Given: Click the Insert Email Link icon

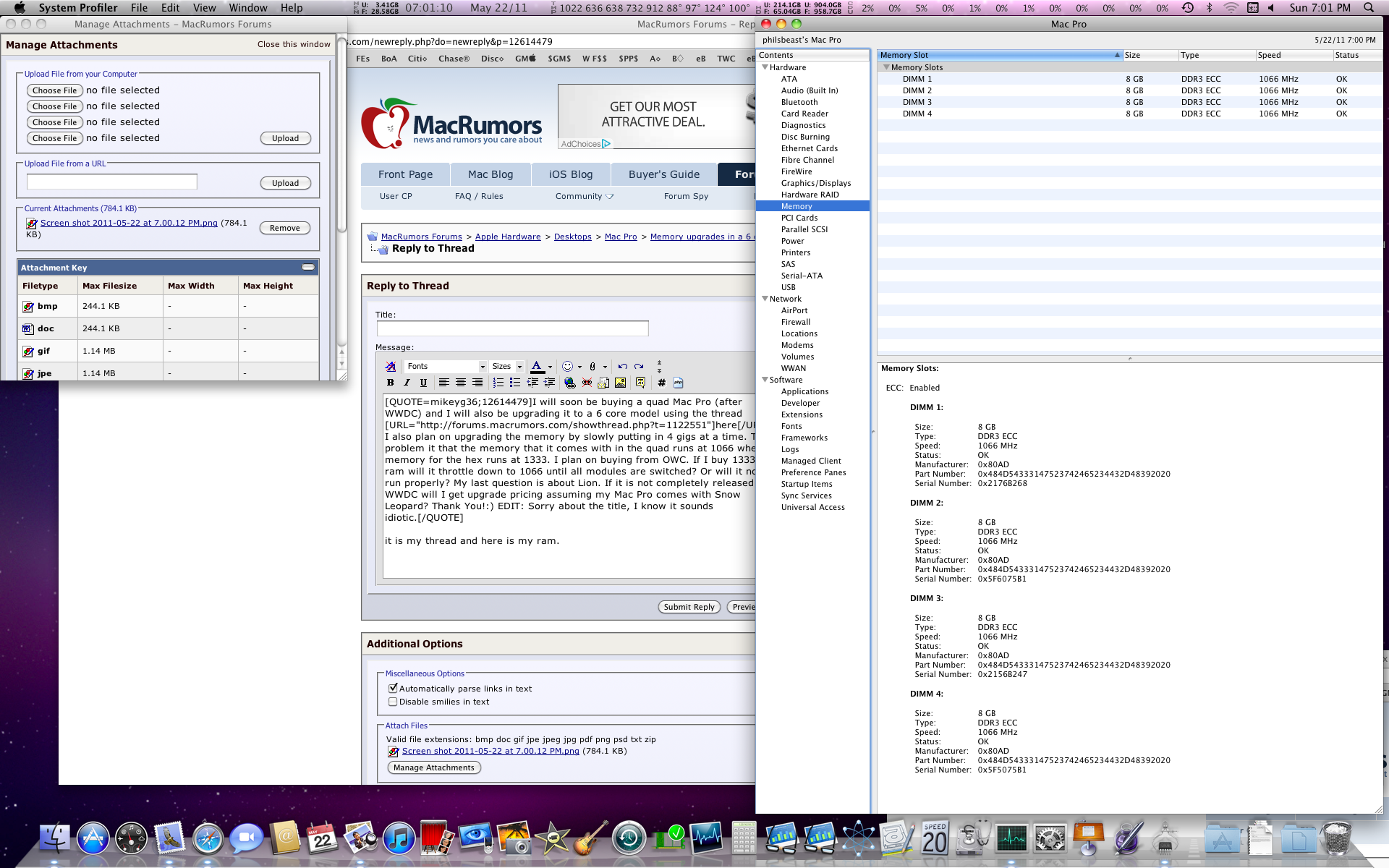Looking at the screenshot, I should point(603,383).
